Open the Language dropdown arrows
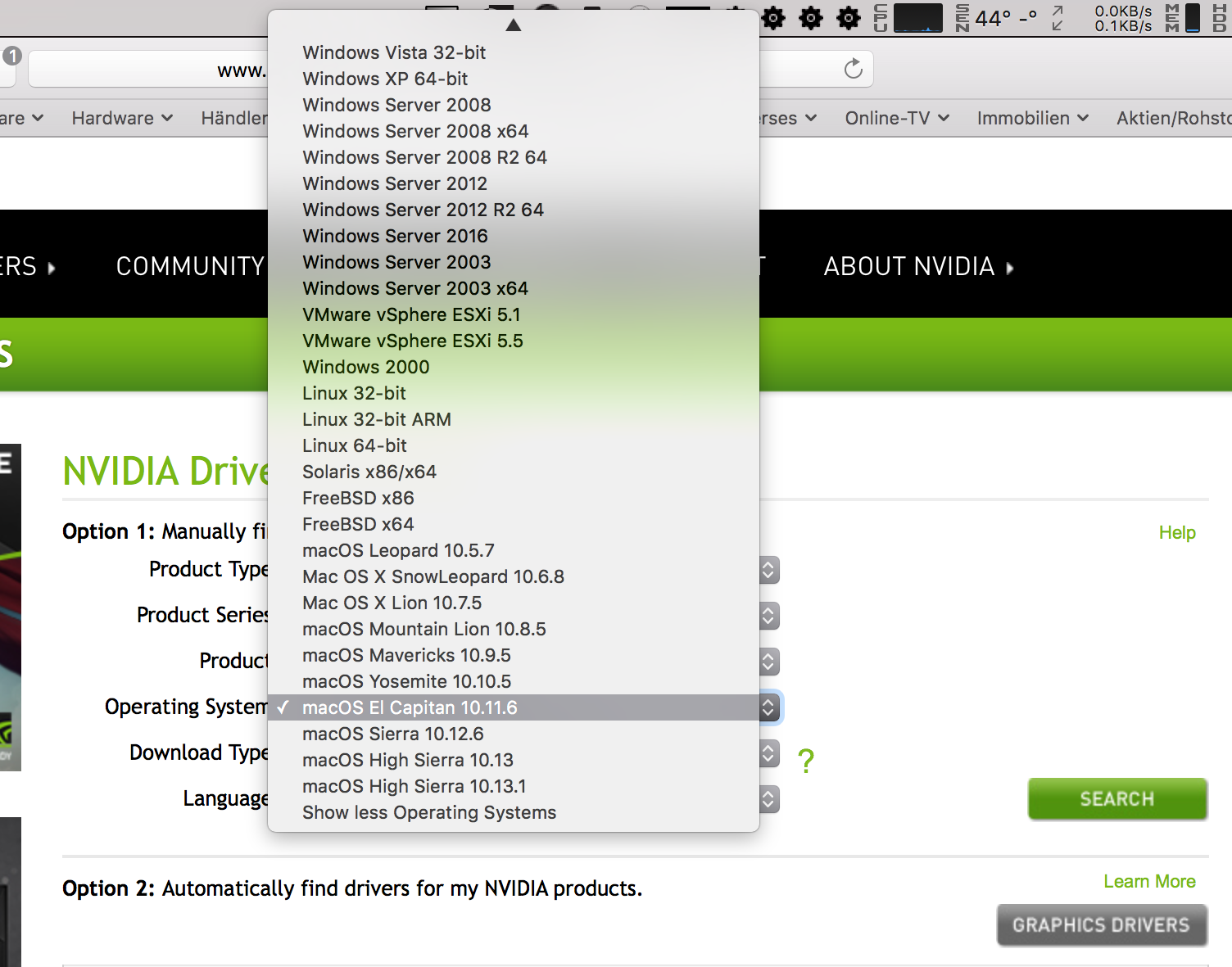 (x=768, y=799)
